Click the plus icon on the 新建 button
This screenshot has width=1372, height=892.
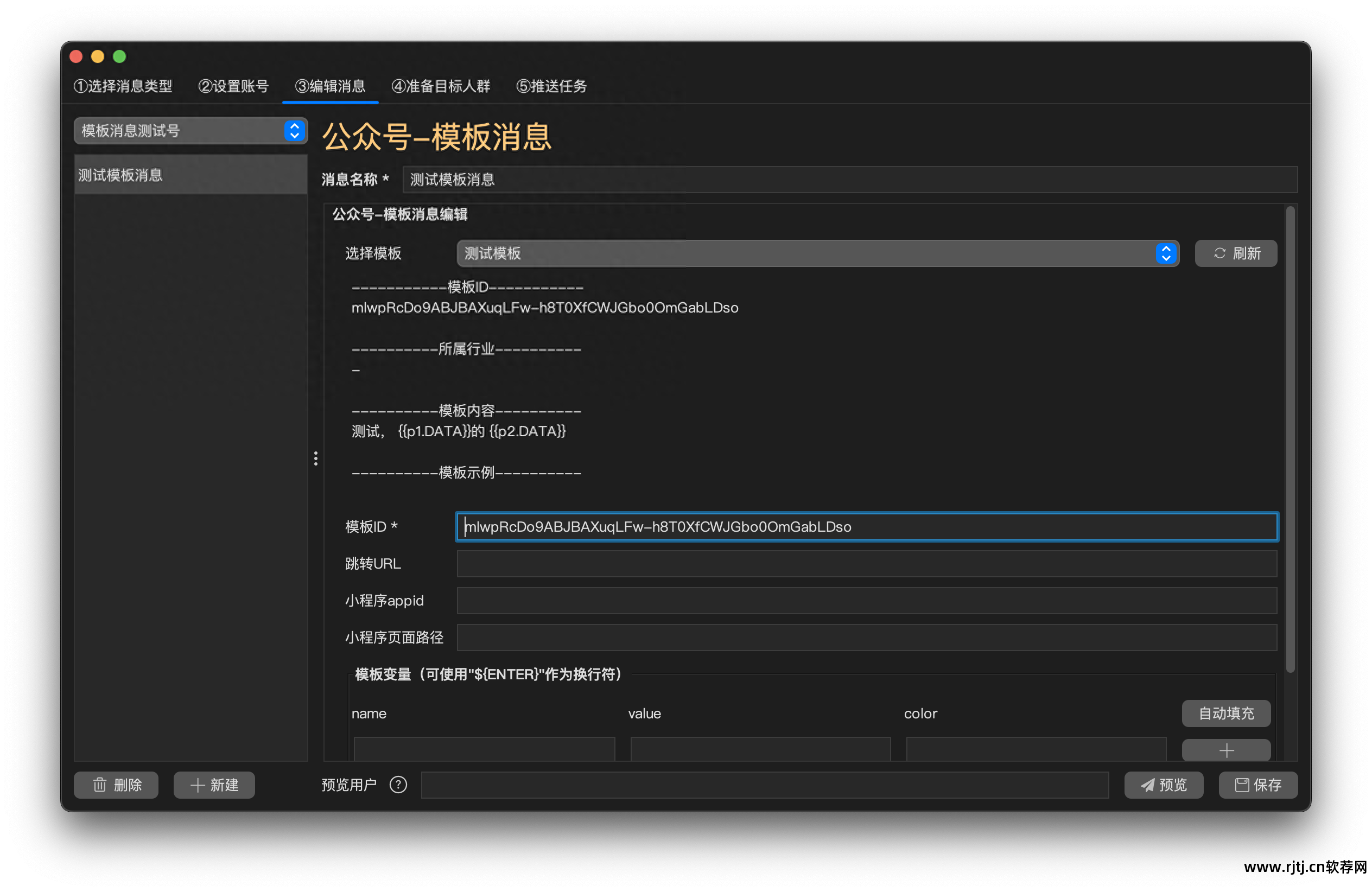tap(197, 785)
